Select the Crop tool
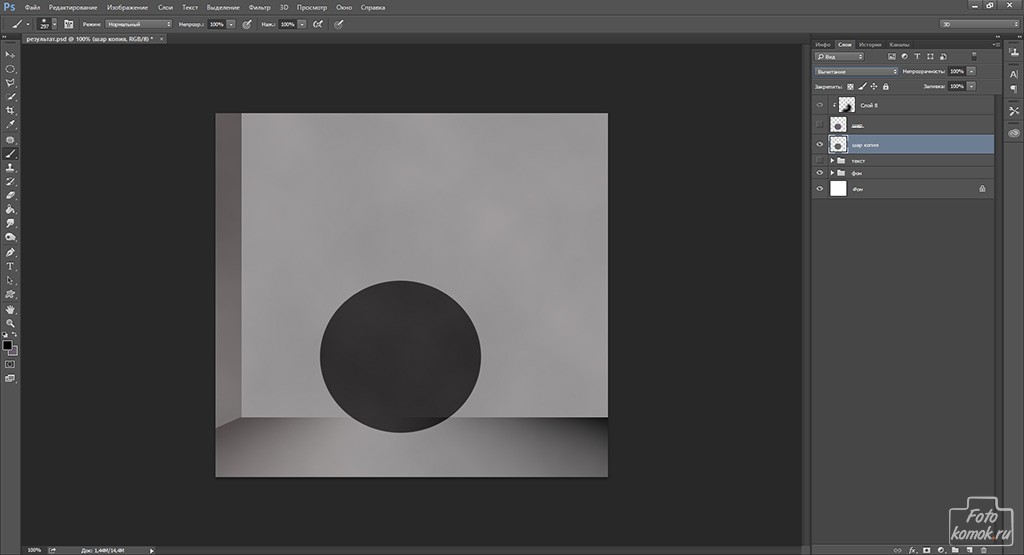Viewport: 1024px width, 555px height. point(10,110)
